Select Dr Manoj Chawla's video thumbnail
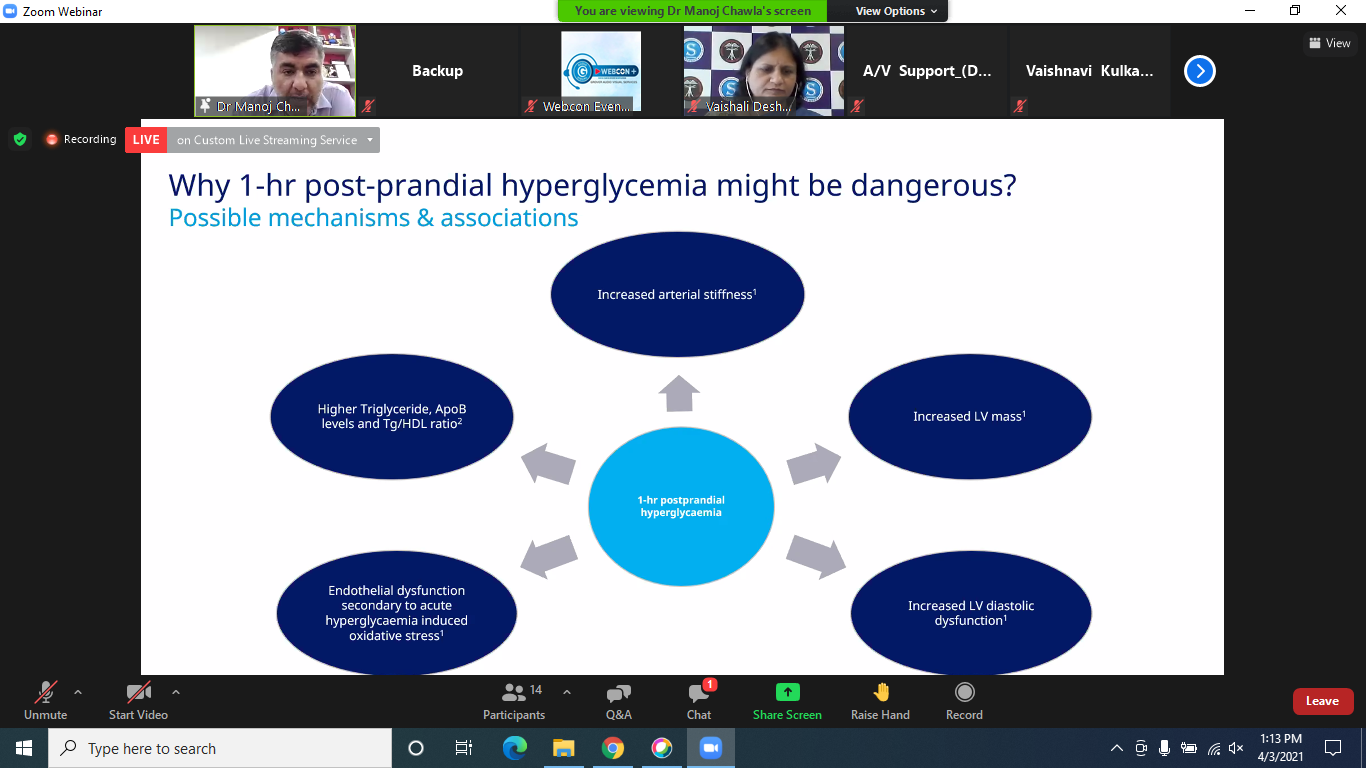 pos(275,71)
